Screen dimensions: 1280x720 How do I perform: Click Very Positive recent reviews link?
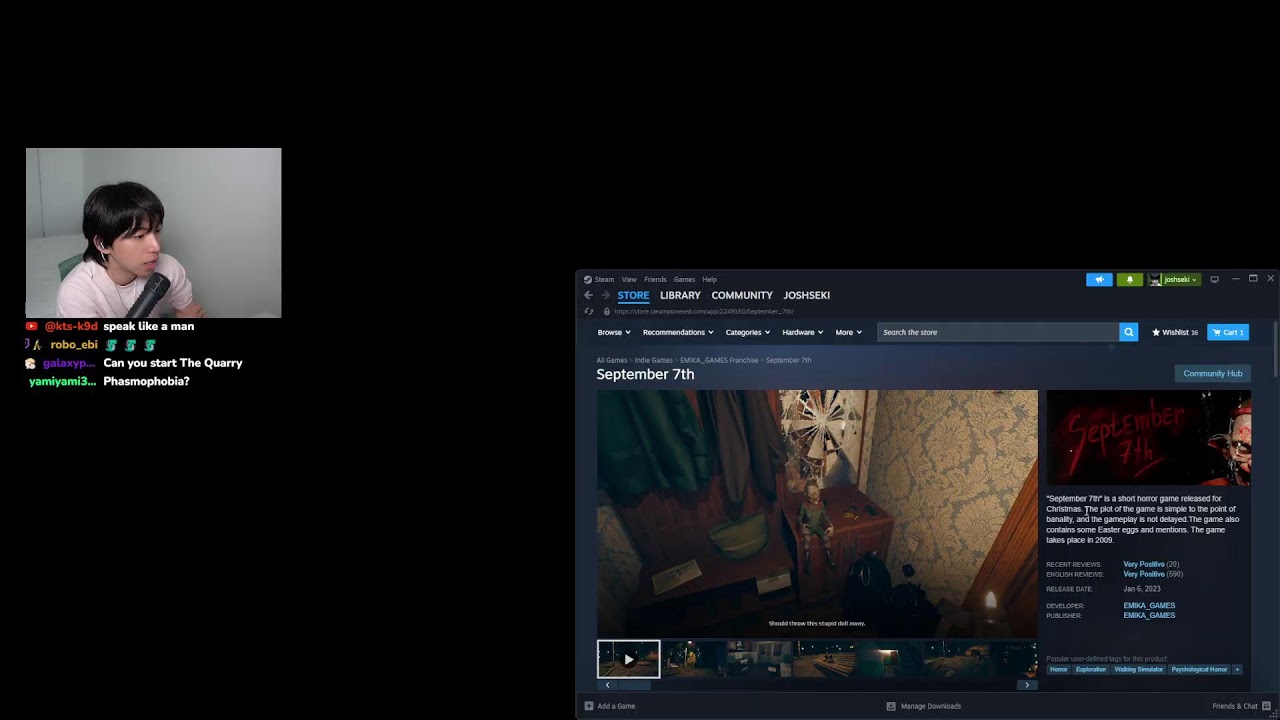click(1144, 564)
